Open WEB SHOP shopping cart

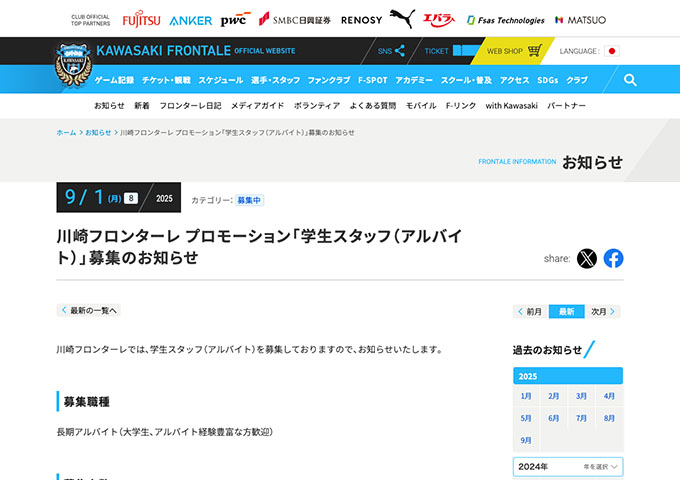[514, 51]
